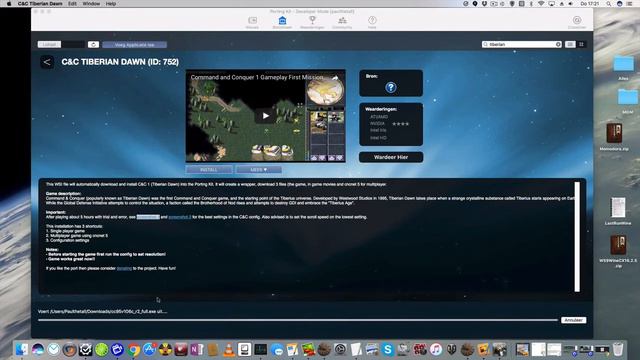
Task: Open the Help menu in menu bar
Action: 111,4
